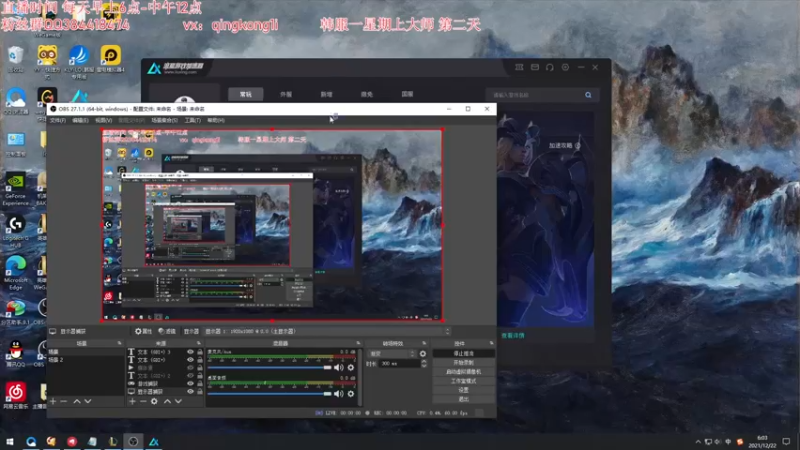Image resolution: width=800 pixels, height=450 pixels.
Task: Show hidden system tray icons chevron
Action: (698, 442)
